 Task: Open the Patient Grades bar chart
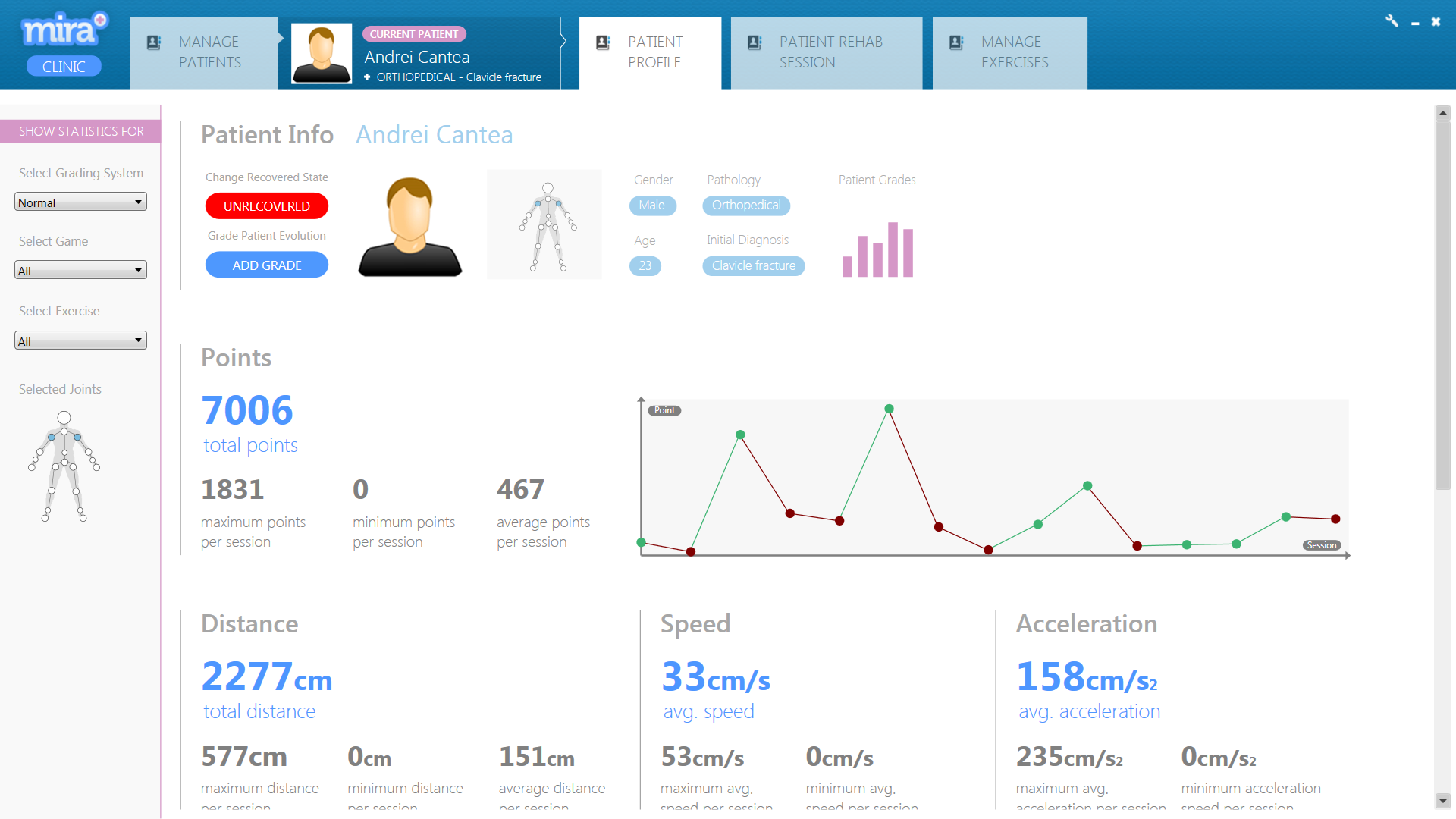877,249
